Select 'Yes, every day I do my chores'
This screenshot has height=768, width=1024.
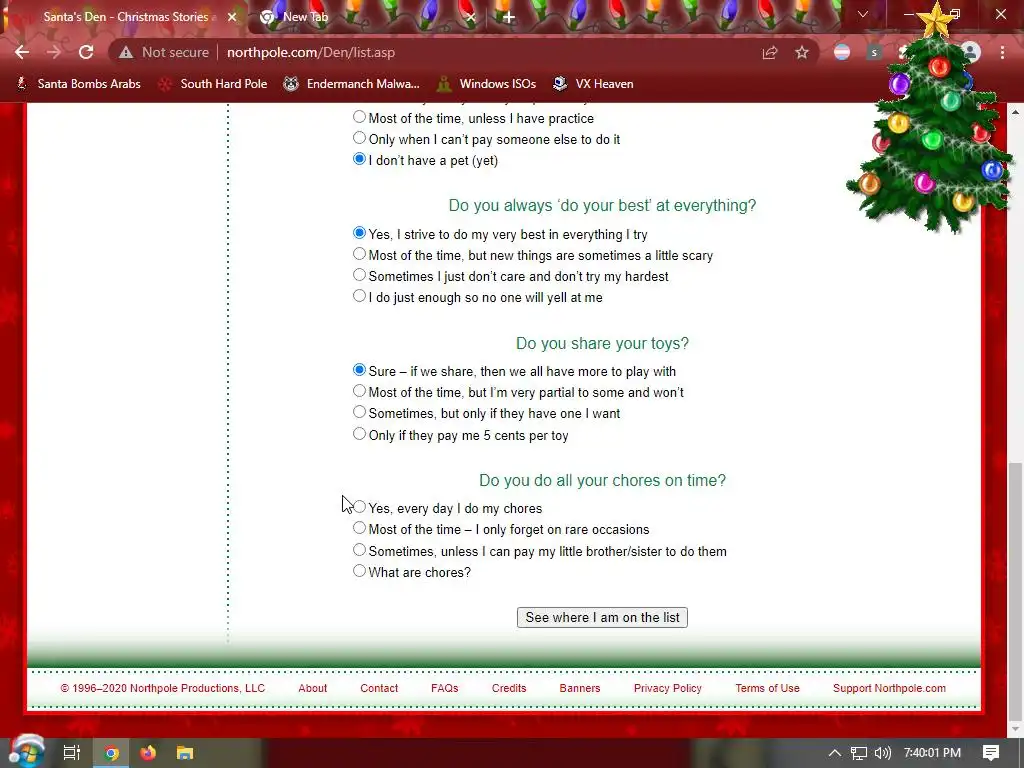[x=359, y=507]
